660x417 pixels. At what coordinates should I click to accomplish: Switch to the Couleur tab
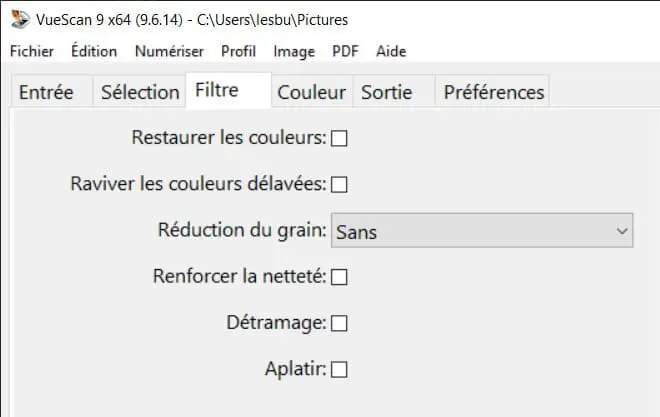tap(311, 91)
